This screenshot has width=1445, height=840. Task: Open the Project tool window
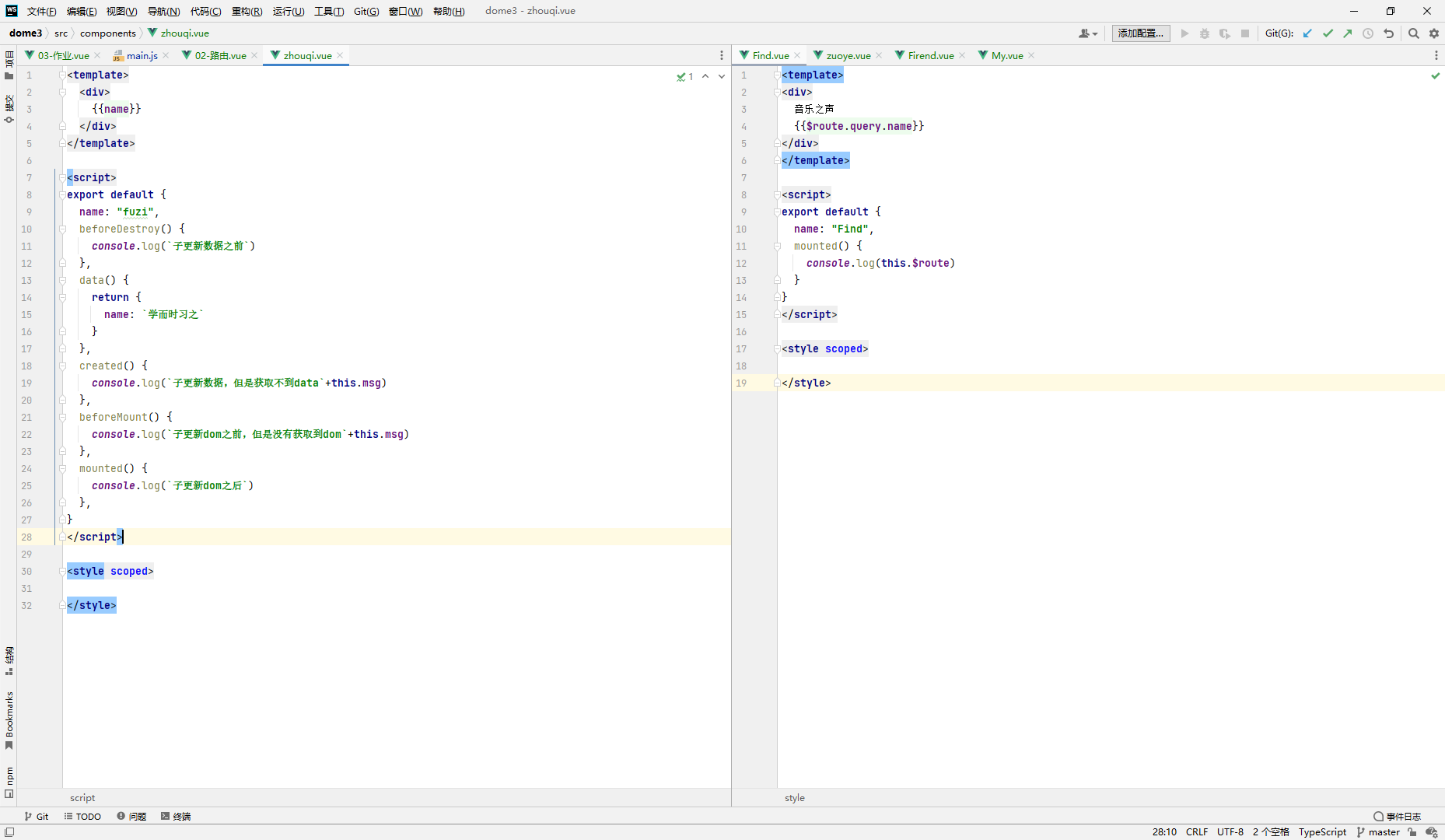(x=9, y=65)
